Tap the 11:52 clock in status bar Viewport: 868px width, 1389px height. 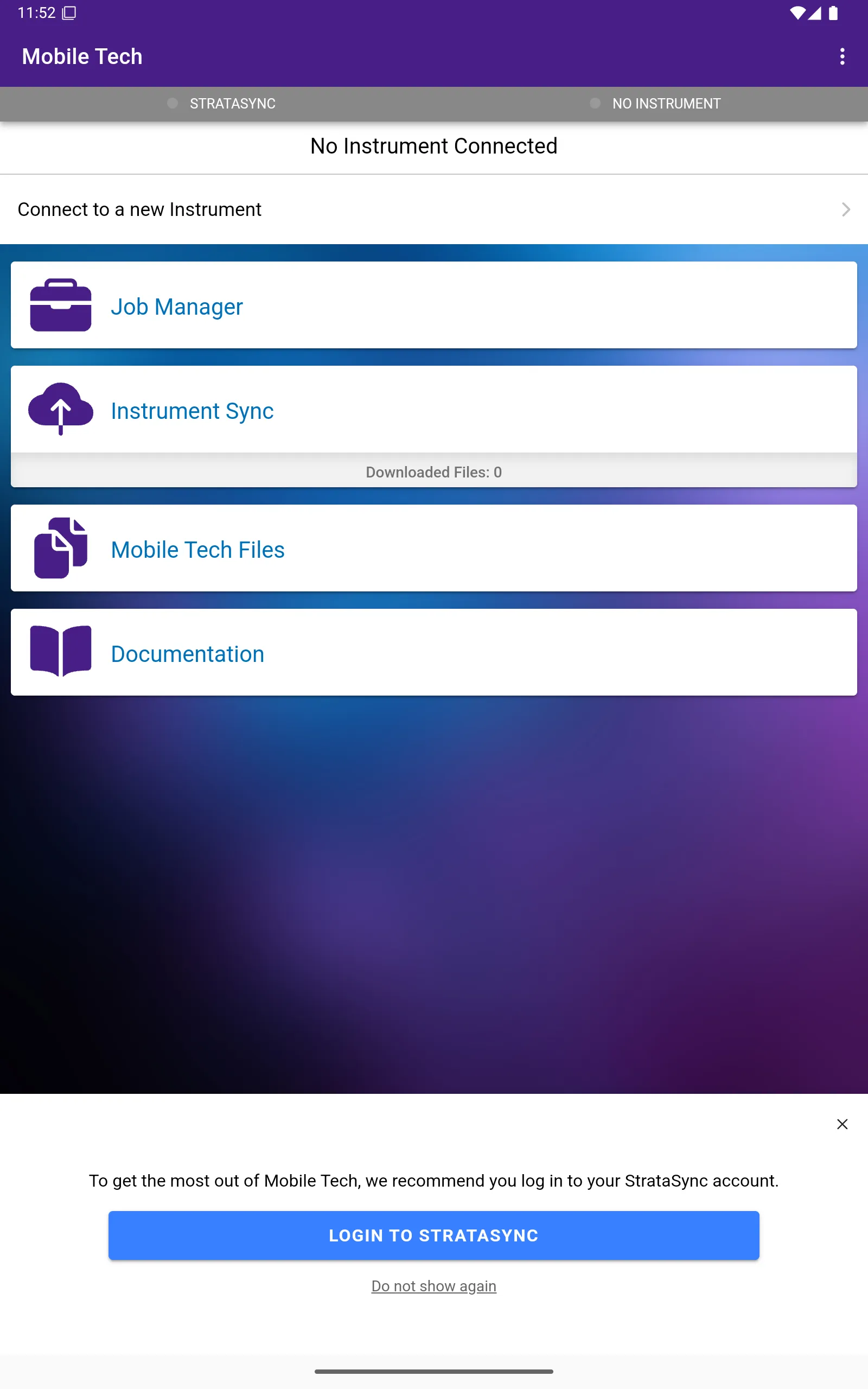36,12
